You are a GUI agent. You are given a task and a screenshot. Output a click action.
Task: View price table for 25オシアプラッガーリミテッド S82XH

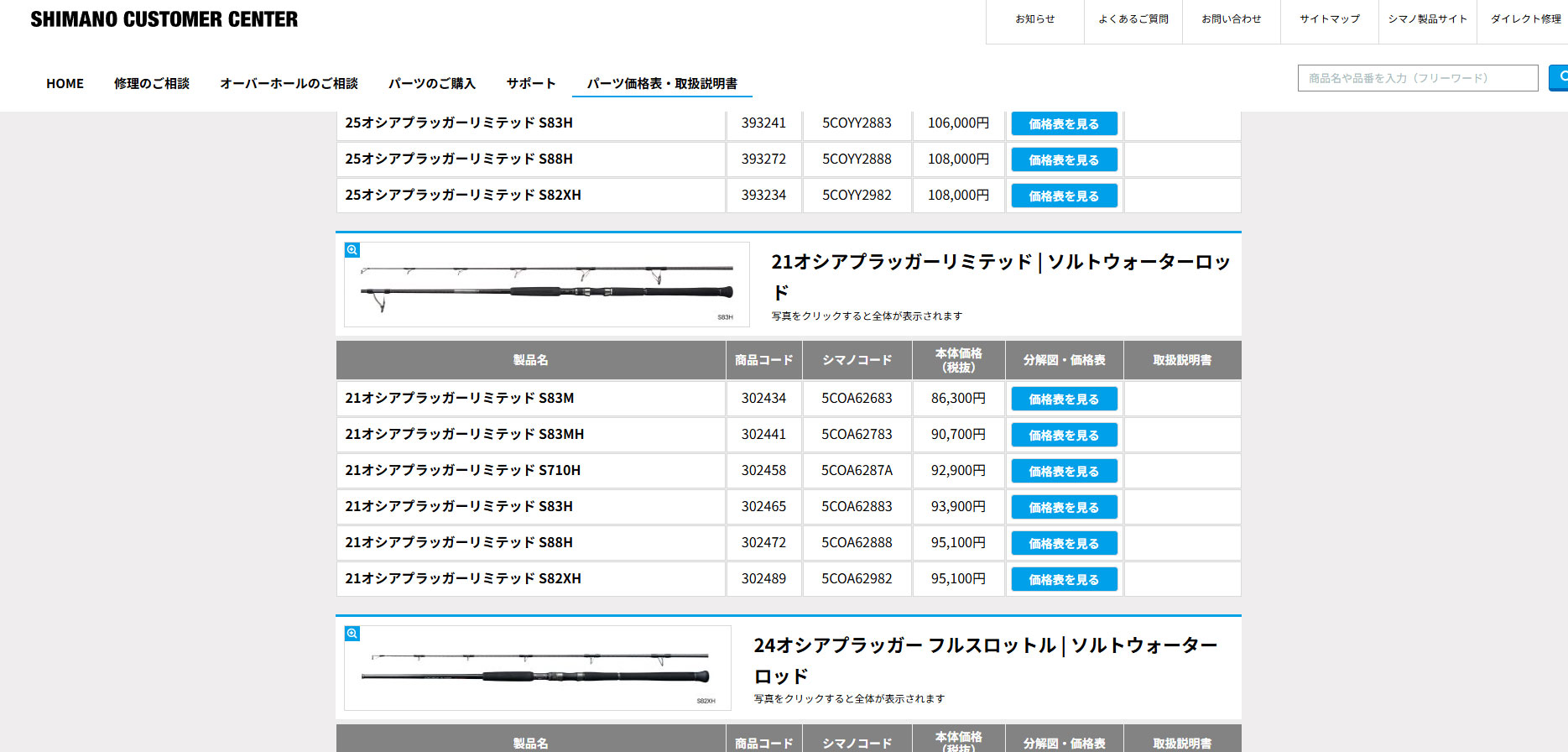(1064, 196)
